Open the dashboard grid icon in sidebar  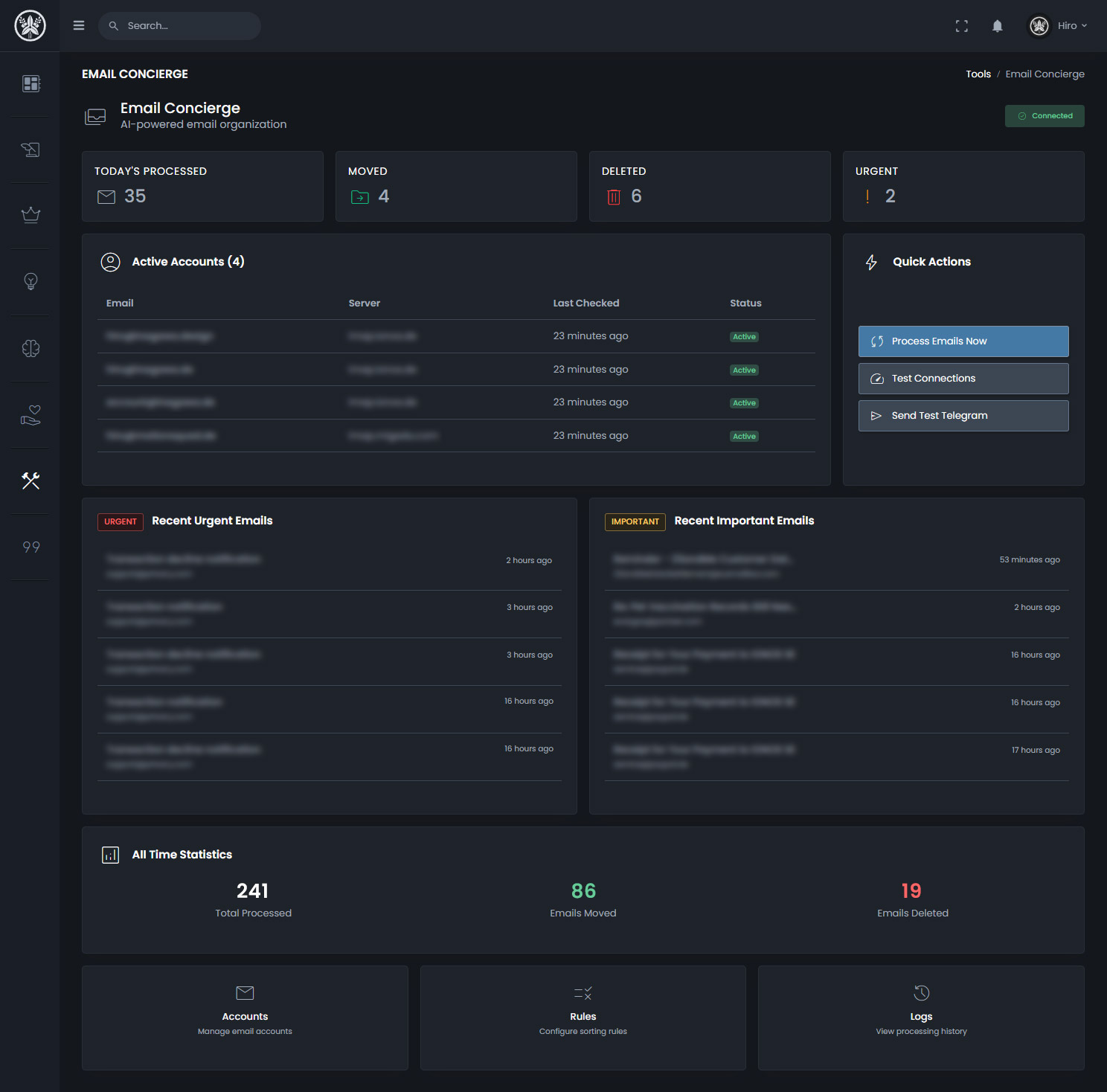(30, 84)
